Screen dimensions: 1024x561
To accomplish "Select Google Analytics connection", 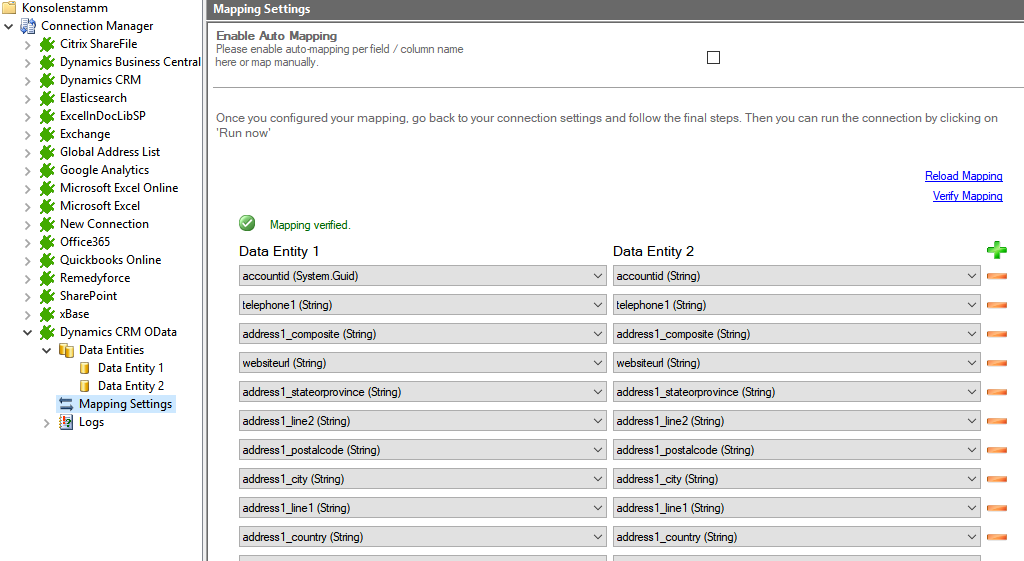I will 104,170.
